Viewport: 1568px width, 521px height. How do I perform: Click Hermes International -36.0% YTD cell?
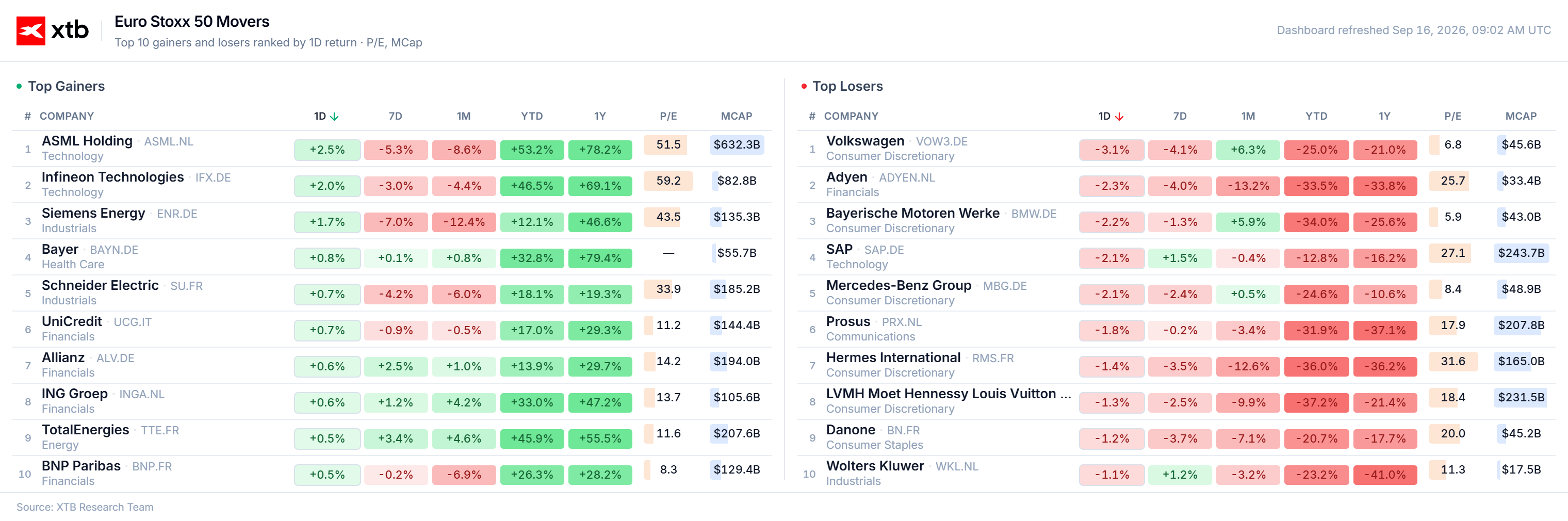[1317, 366]
